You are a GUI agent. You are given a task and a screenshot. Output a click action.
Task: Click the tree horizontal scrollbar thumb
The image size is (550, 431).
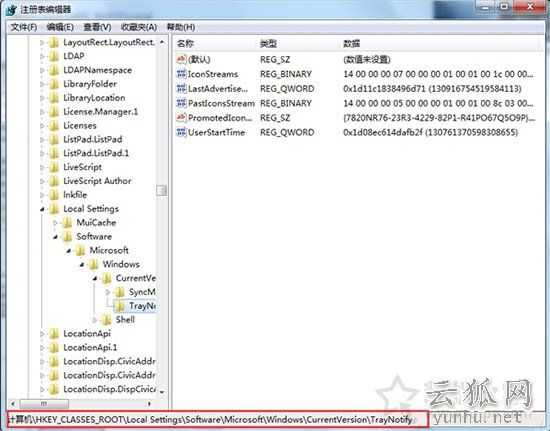[44, 404]
